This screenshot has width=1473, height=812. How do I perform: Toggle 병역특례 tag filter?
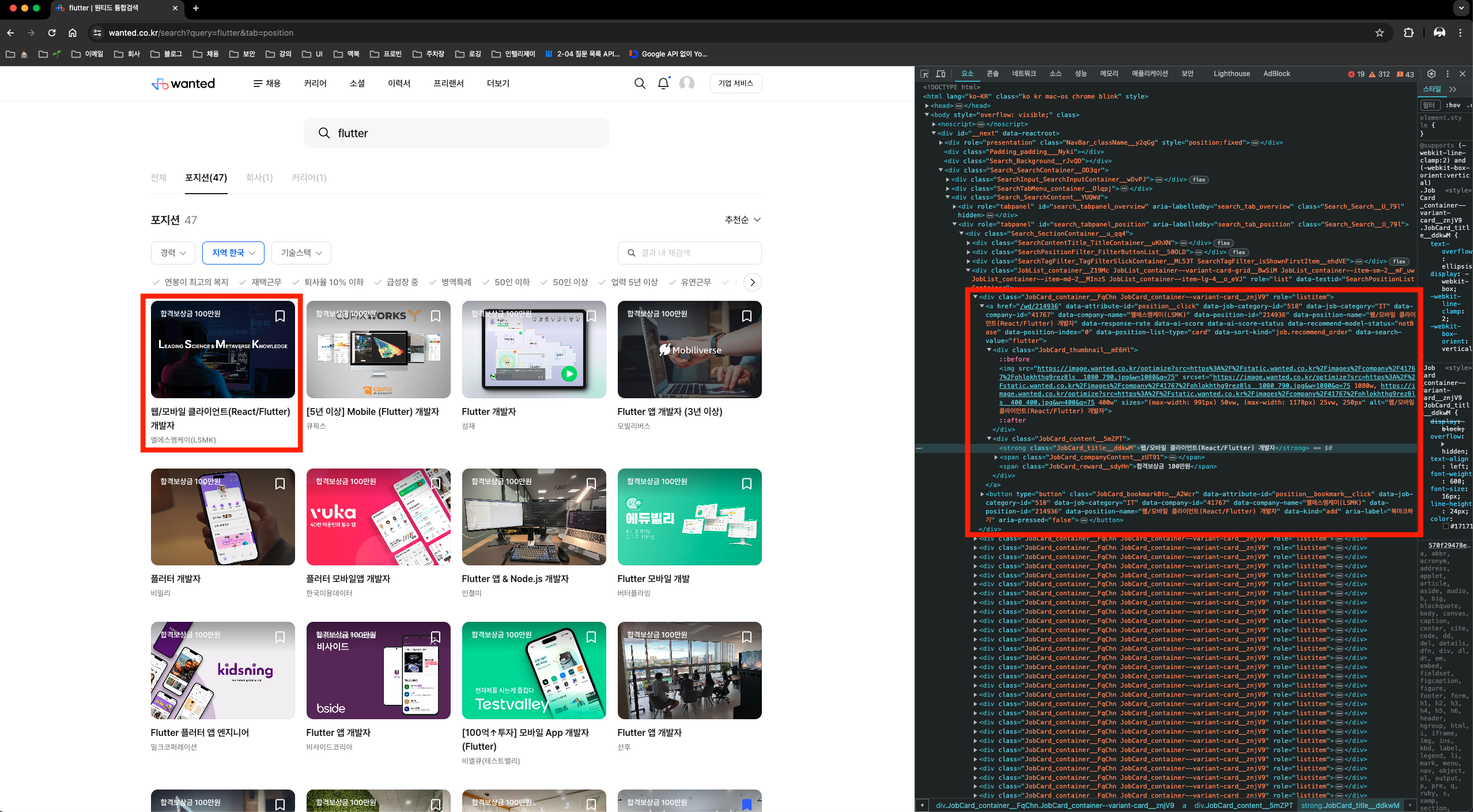(x=450, y=282)
